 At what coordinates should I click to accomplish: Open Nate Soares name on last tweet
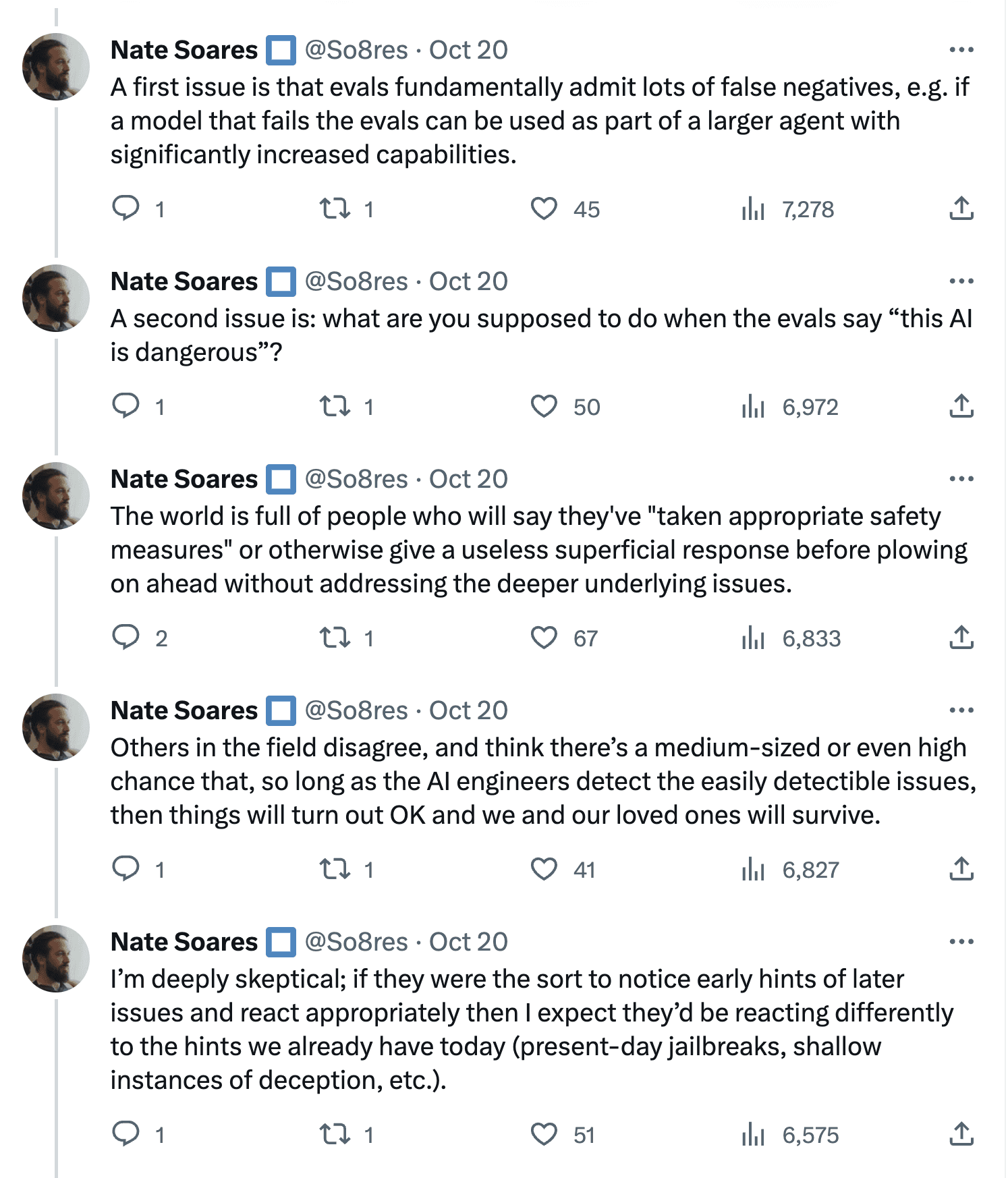(x=184, y=942)
